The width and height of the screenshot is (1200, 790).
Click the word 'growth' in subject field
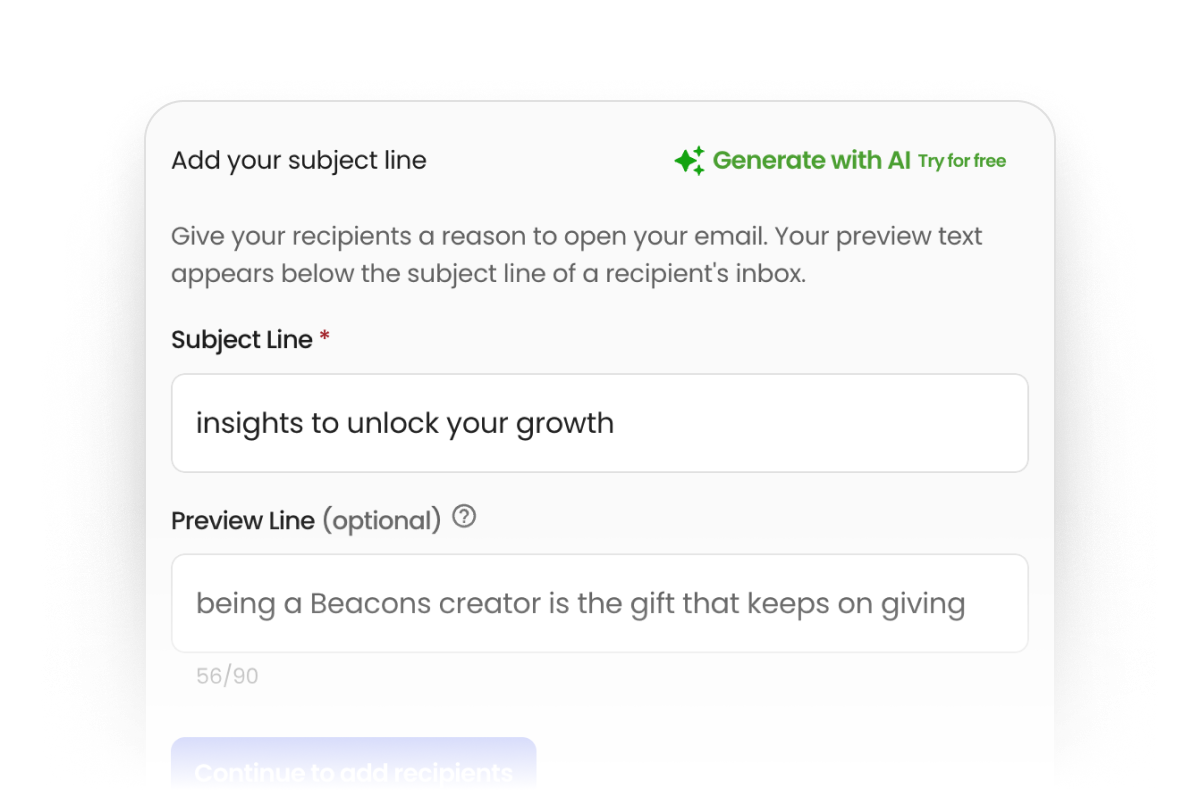click(565, 424)
